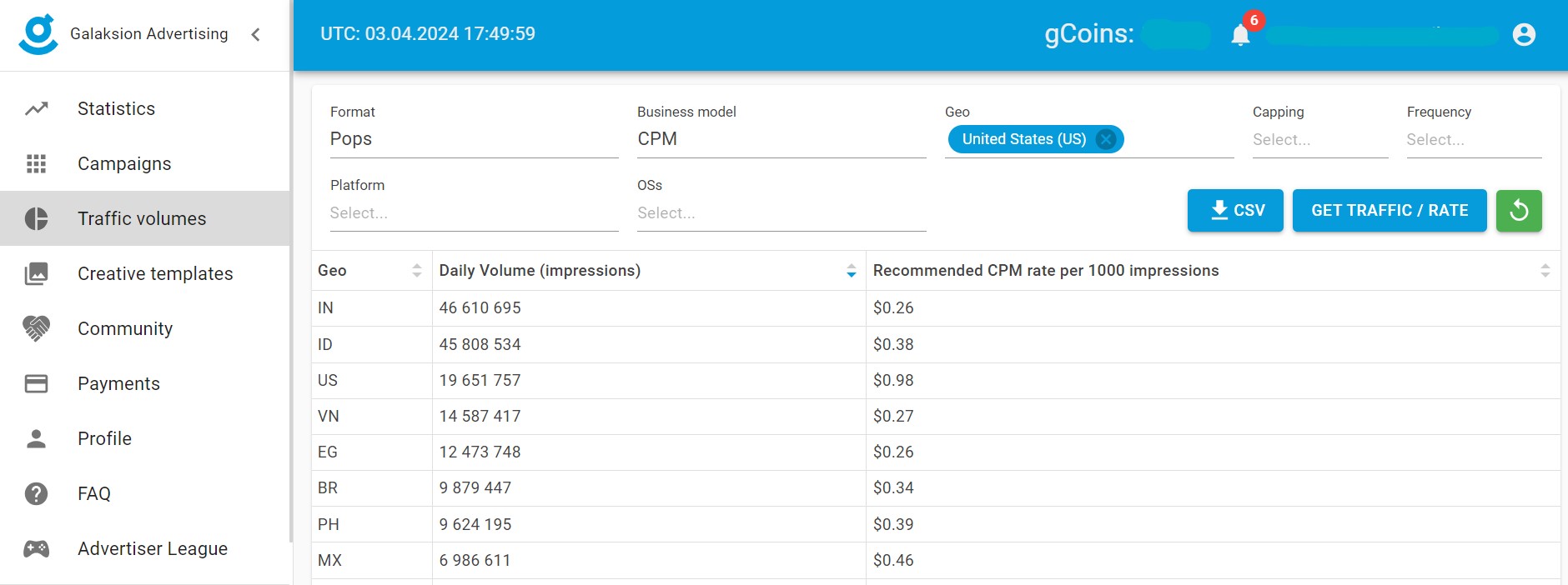1568x585 pixels.
Task: Click the Advertiser League gamepad icon
Action: tap(37, 548)
